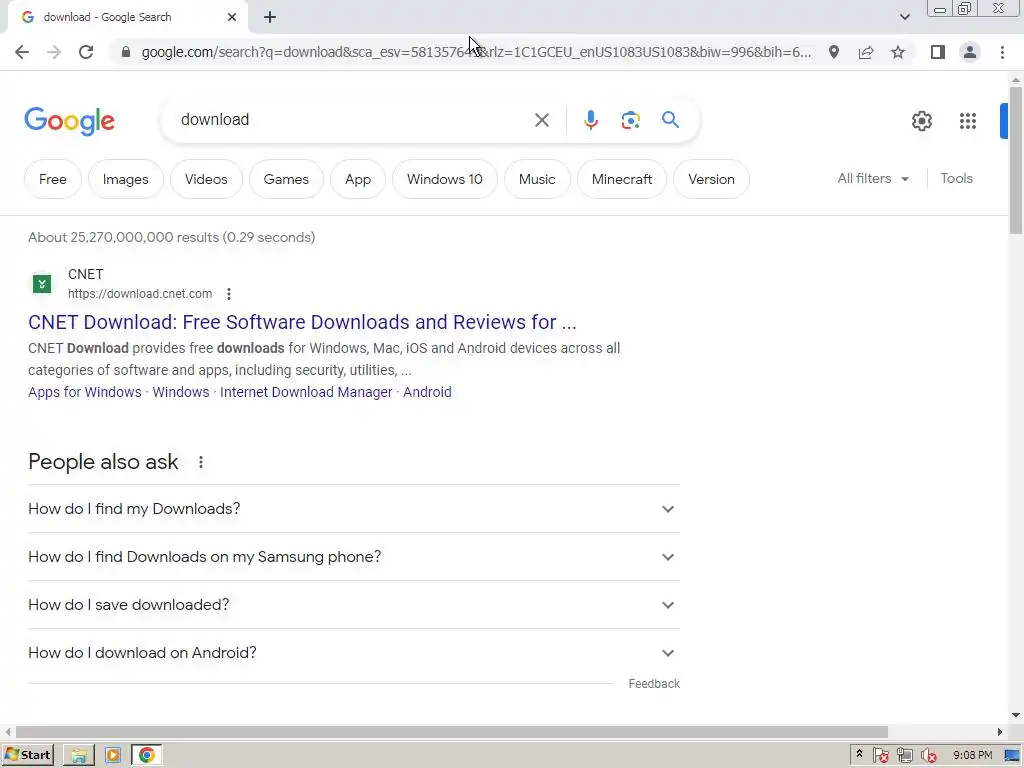Switch to Videos results
This screenshot has height=768, width=1024.
click(206, 179)
